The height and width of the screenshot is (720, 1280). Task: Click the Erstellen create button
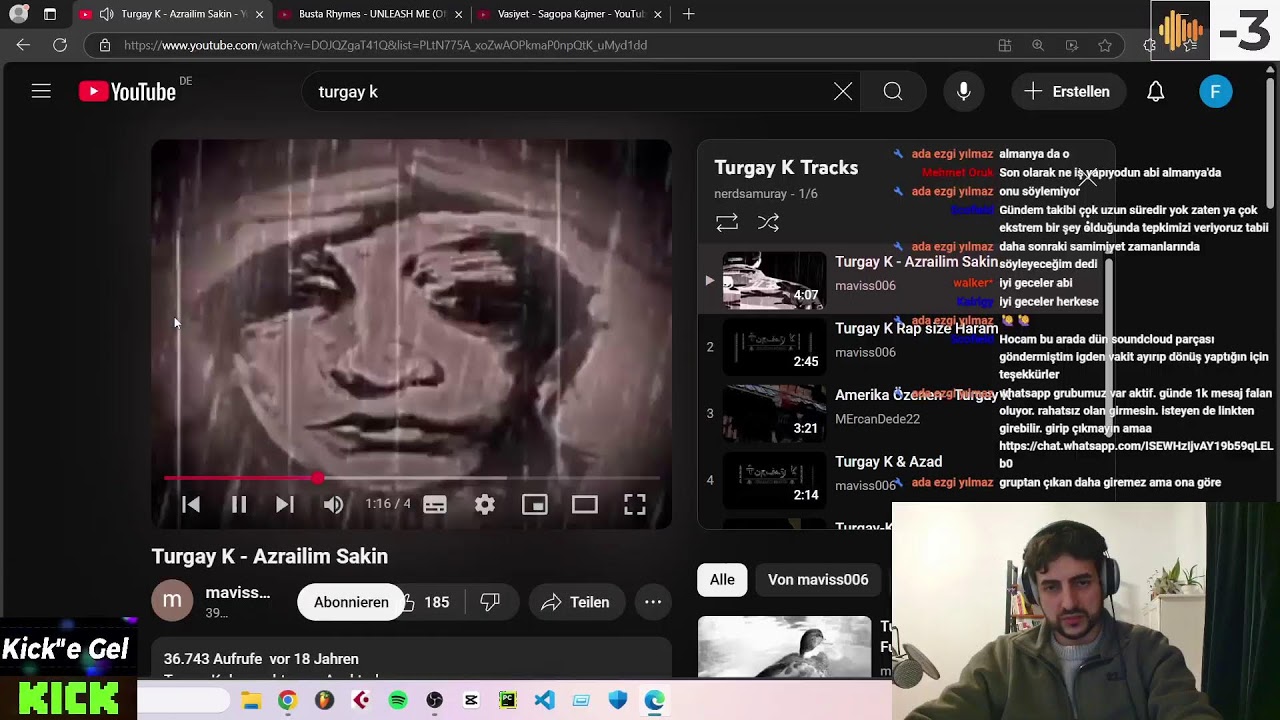(x=1067, y=91)
